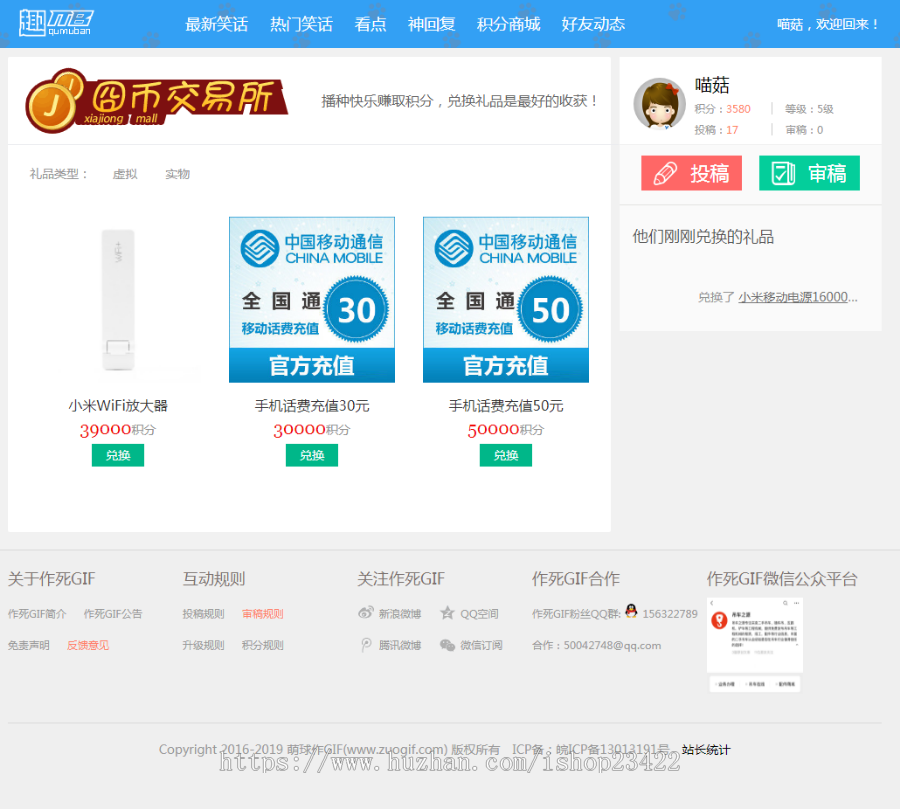Click the 喵菇 username in profile card
The width and height of the screenshot is (900, 809).
pyautogui.click(x=712, y=85)
